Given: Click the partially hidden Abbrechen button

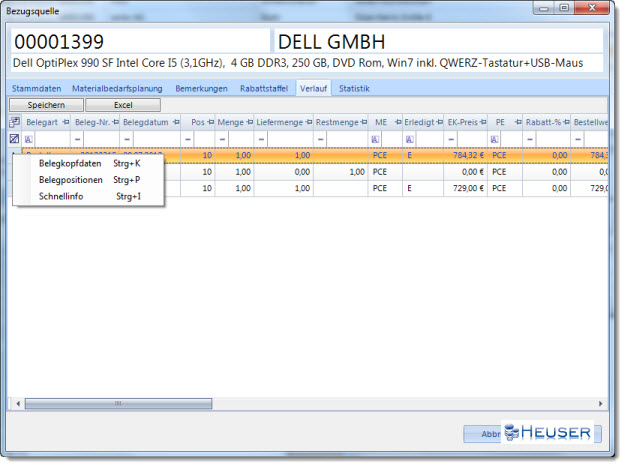Looking at the screenshot, I should (483, 434).
